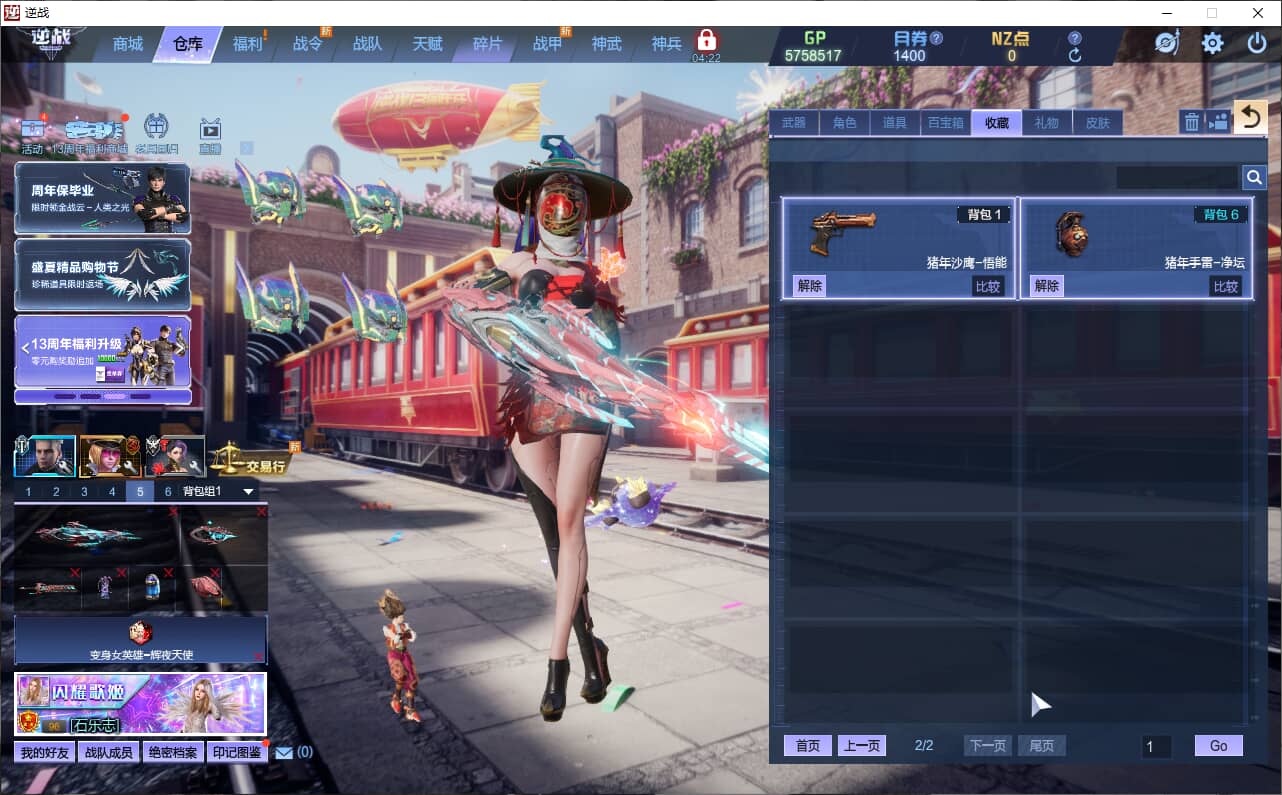
Task: Switch to backpack slot 1
Action: [x=28, y=491]
